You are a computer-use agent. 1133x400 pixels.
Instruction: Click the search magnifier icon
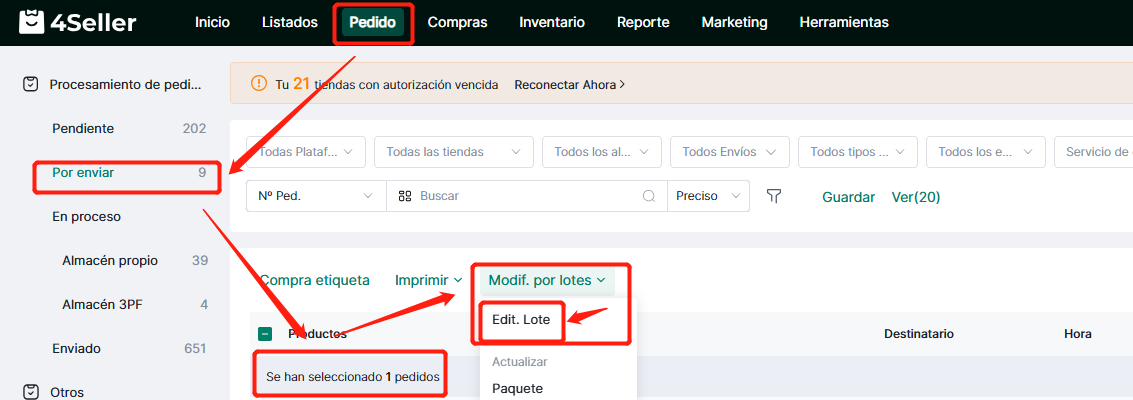[x=649, y=197]
